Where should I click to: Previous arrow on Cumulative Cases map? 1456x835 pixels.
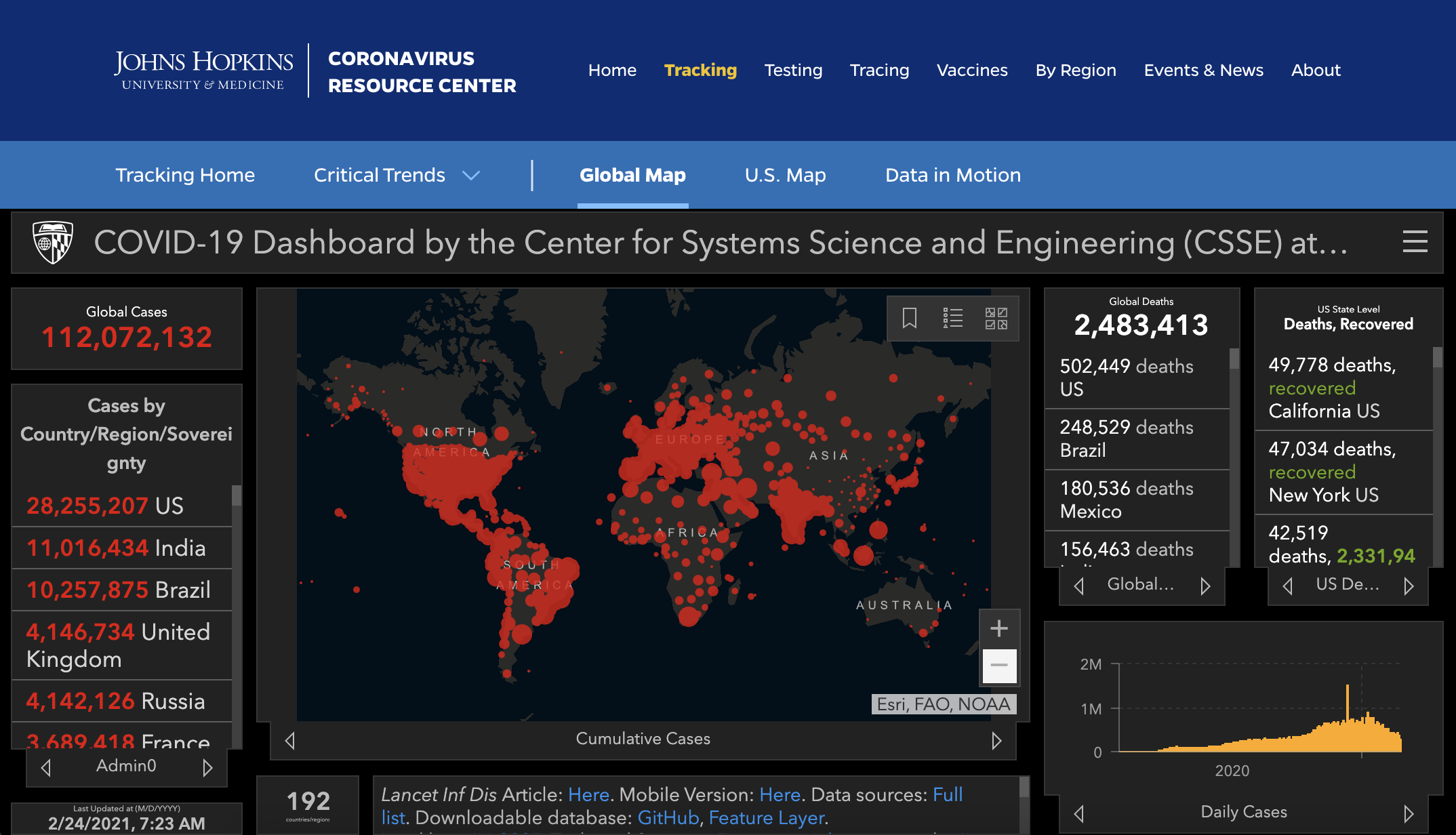[x=290, y=740]
